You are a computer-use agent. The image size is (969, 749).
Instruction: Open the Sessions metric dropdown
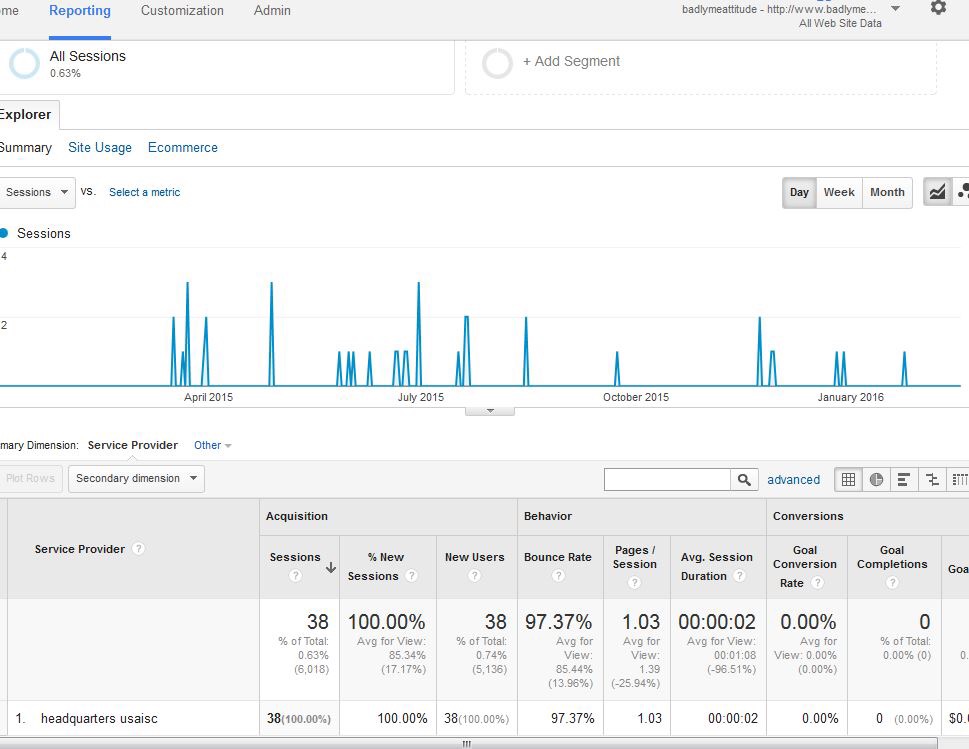pyautogui.click(x=36, y=192)
